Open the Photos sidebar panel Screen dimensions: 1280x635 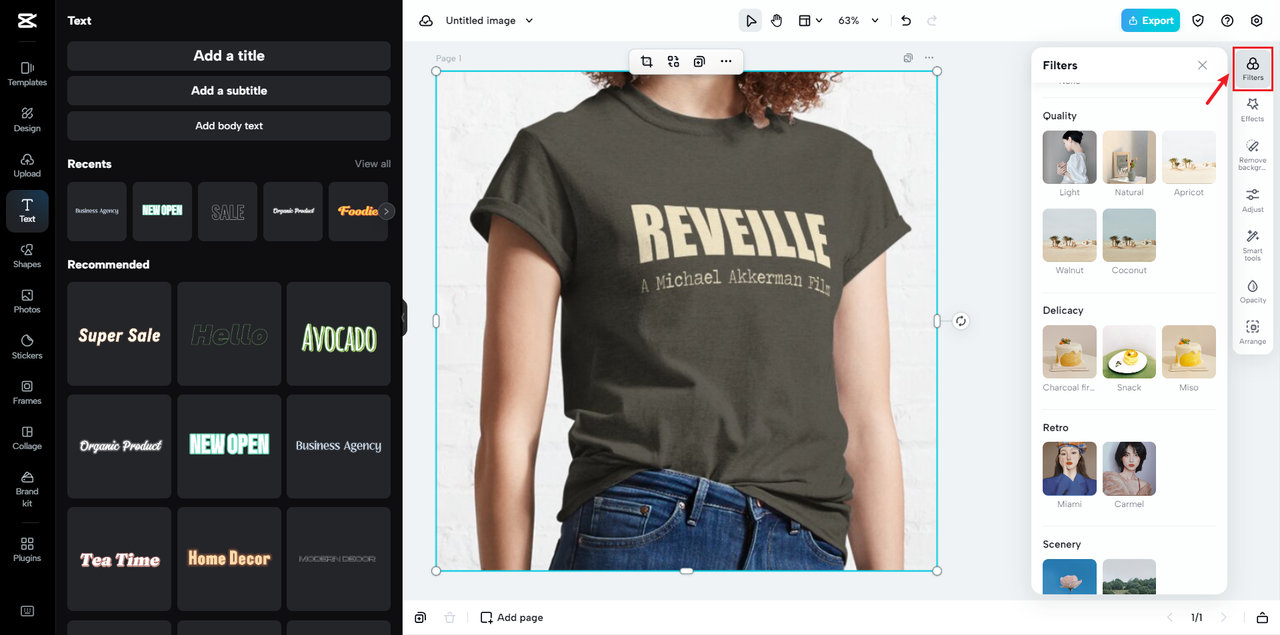click(27, 301)
